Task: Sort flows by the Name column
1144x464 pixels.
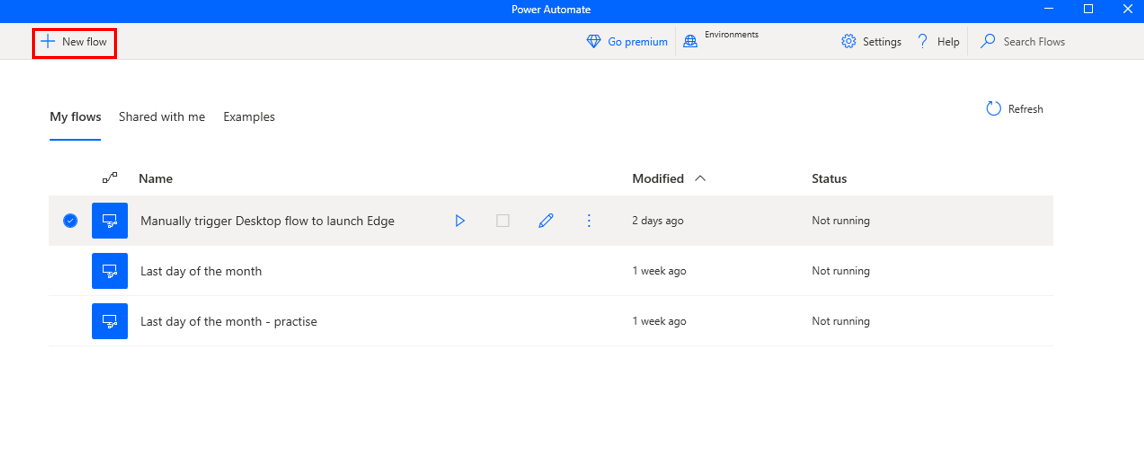Action: pos(155,179)
